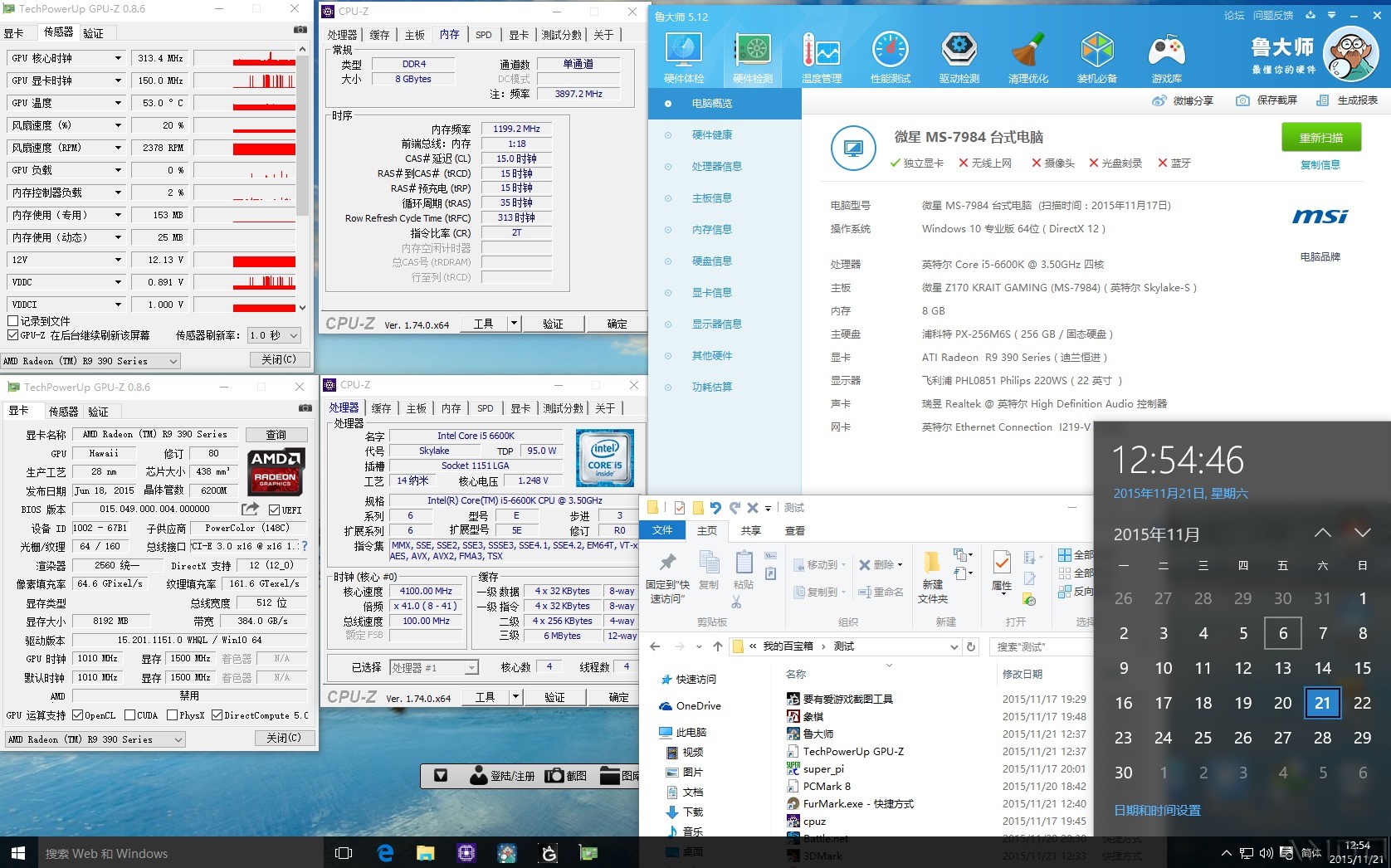Open 硬件体检 in Lu Master toolbar

(x=684, y=58)
